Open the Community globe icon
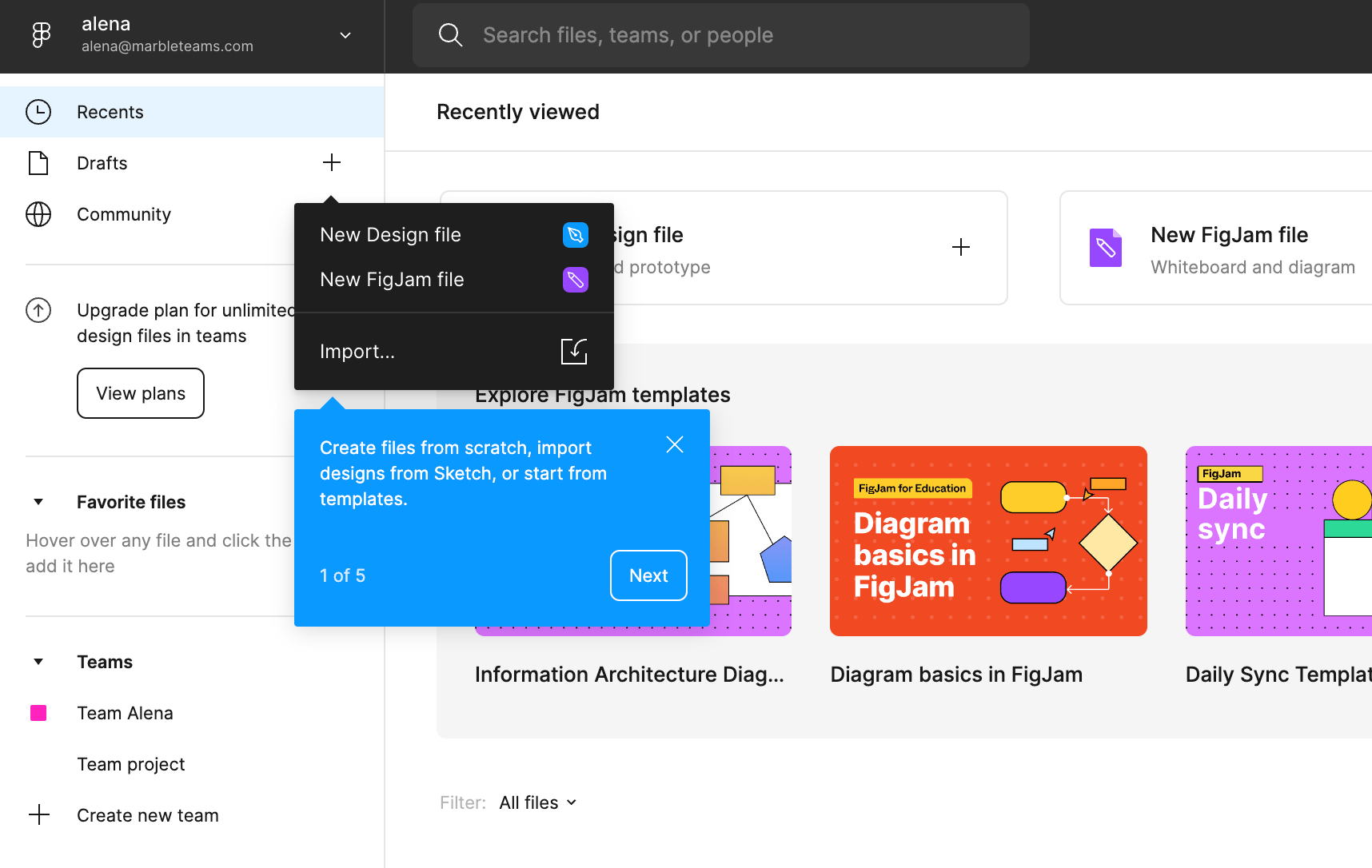1372x868 pixels. pyautogui.click(x=38, y=214)
